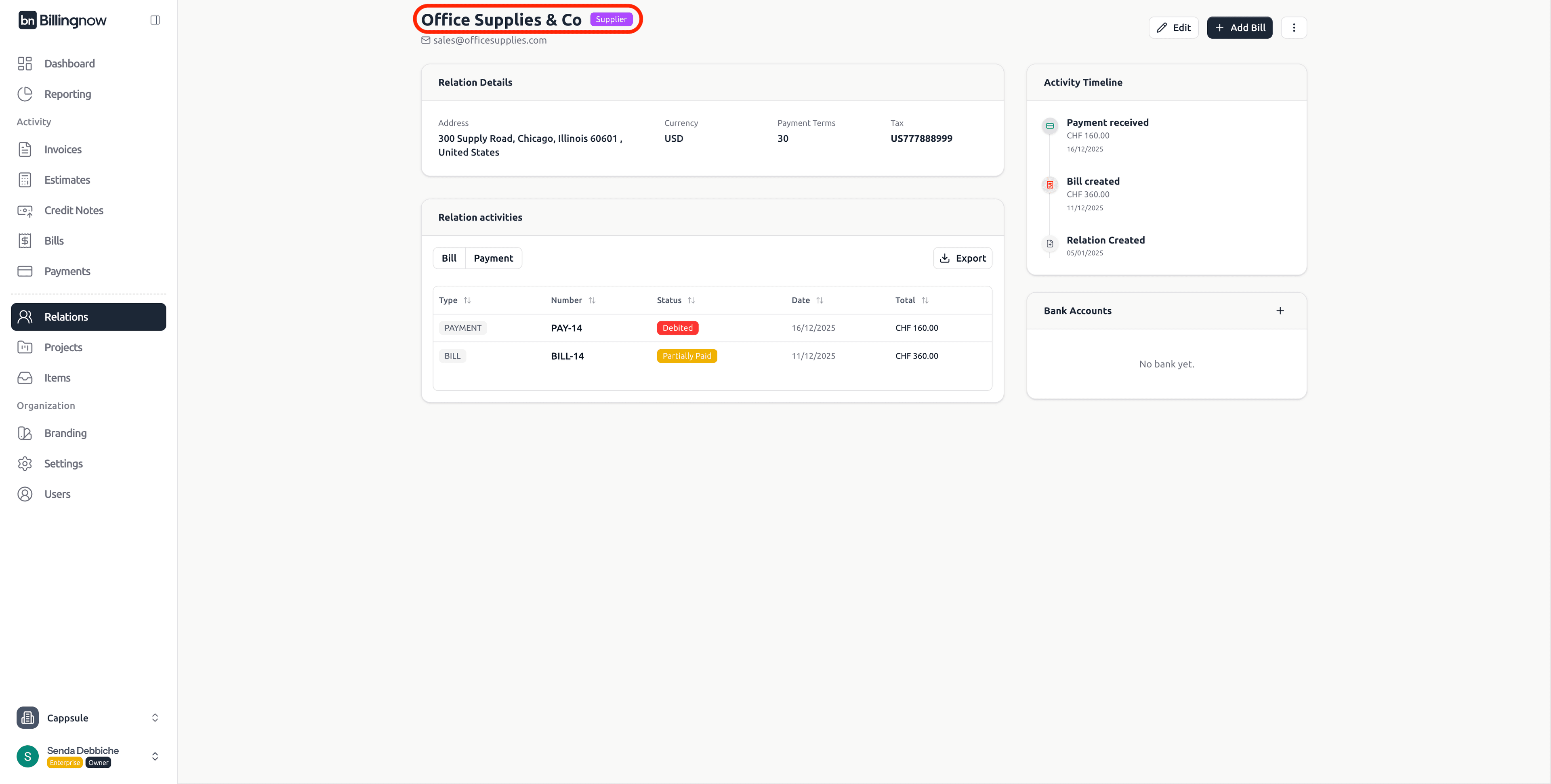
Task: Open the BILL-14 table row
Action: tap(567, 356)
